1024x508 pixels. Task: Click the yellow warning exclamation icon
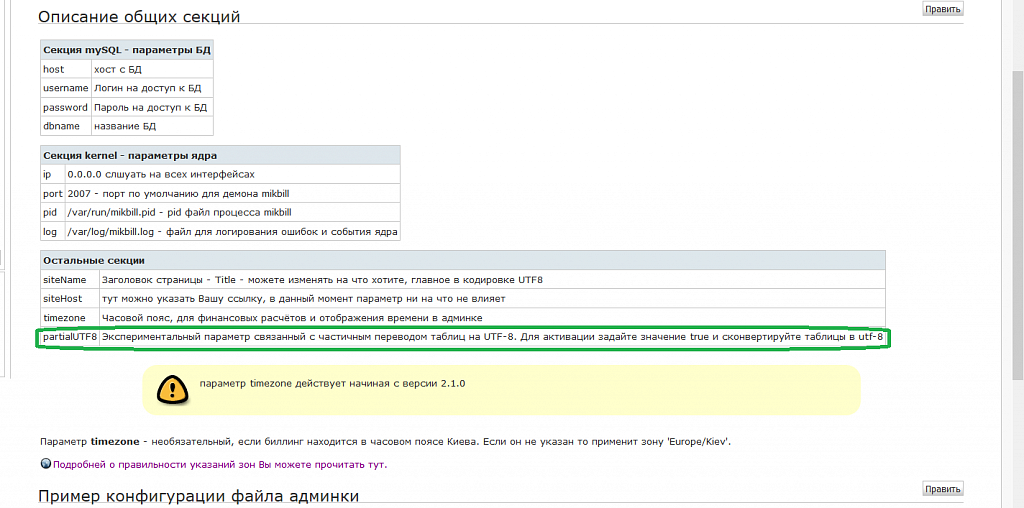coord(172,390)
